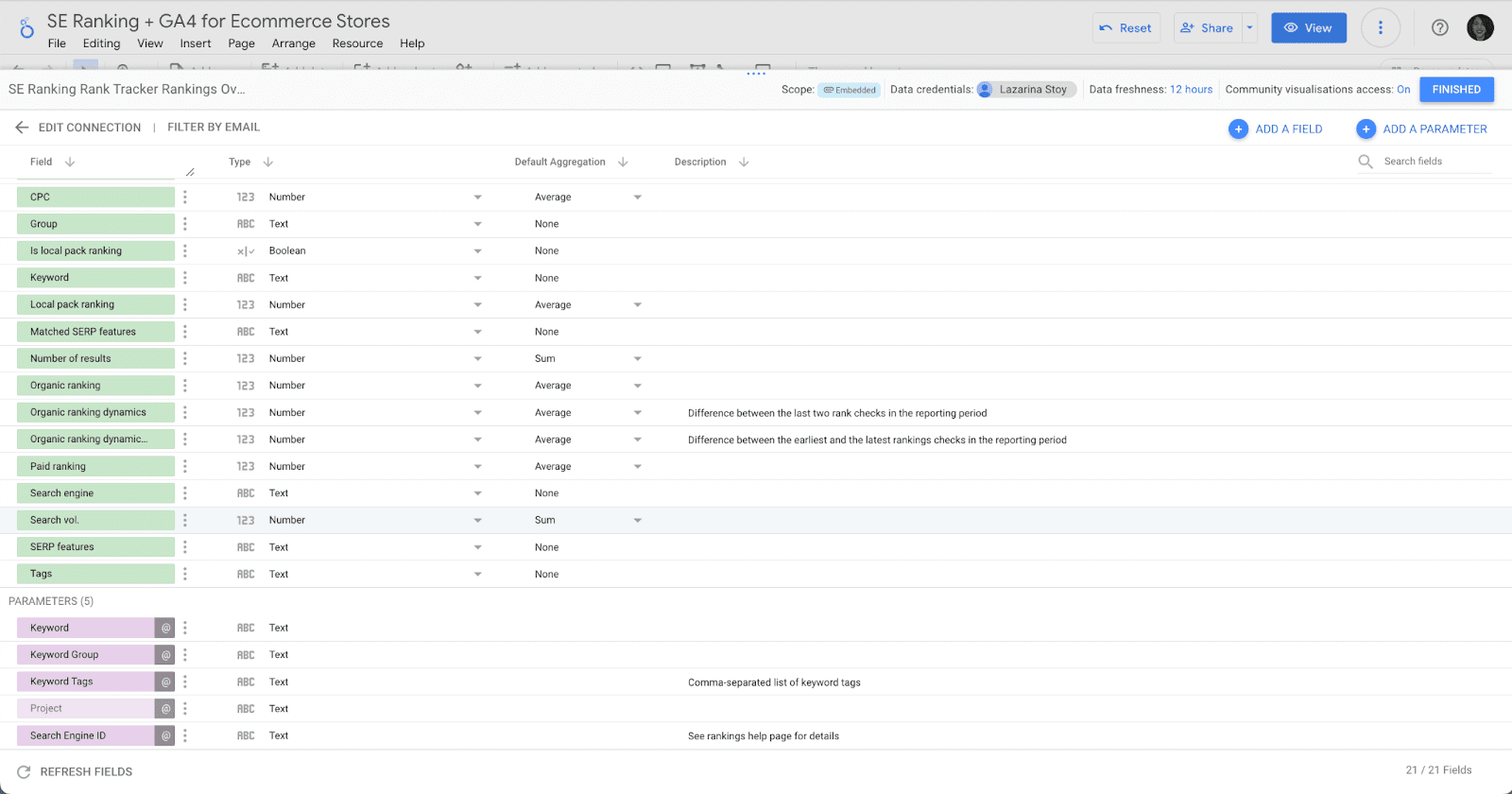Select the purple Keyword parameter chip
The width and height of the screenshot is (1512, 794).
click(x=86, y=628)
